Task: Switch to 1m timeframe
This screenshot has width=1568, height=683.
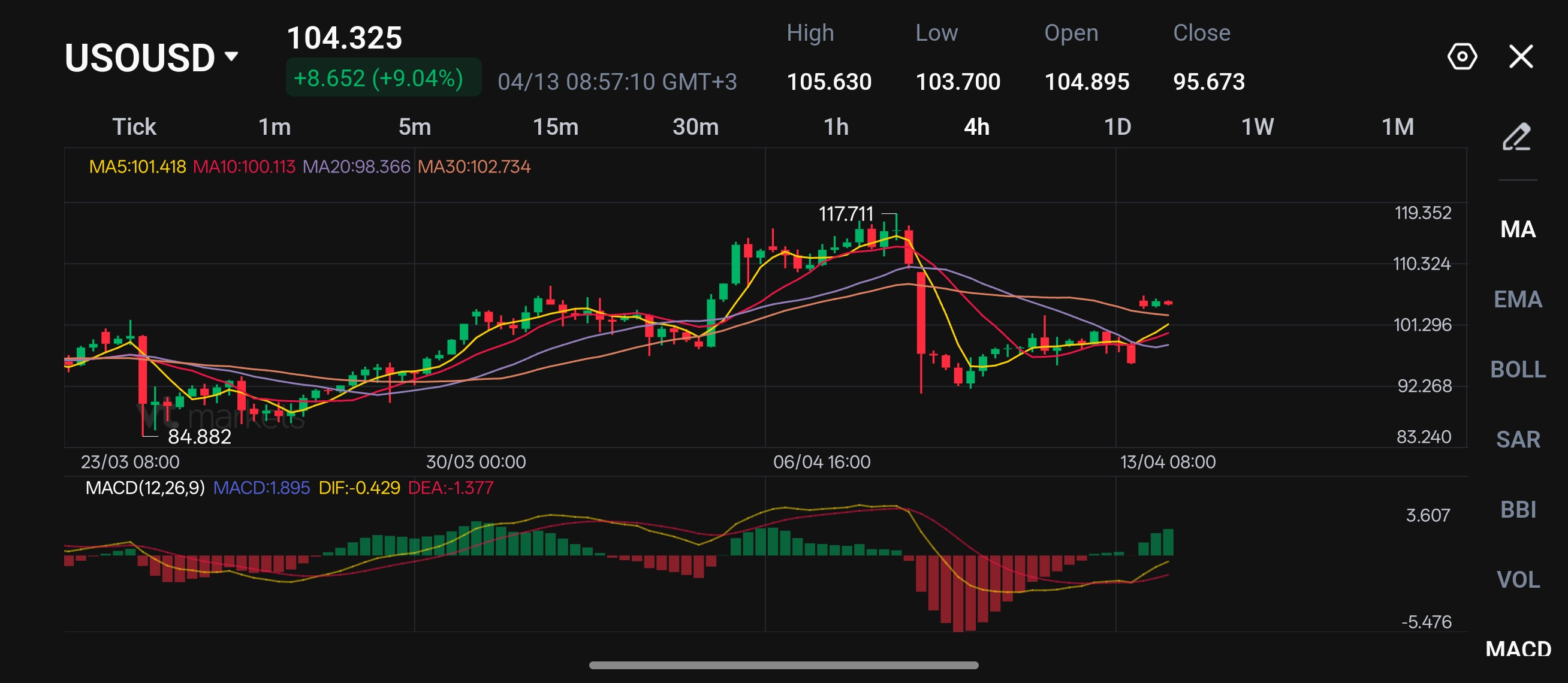Action: tap(275, 127)
